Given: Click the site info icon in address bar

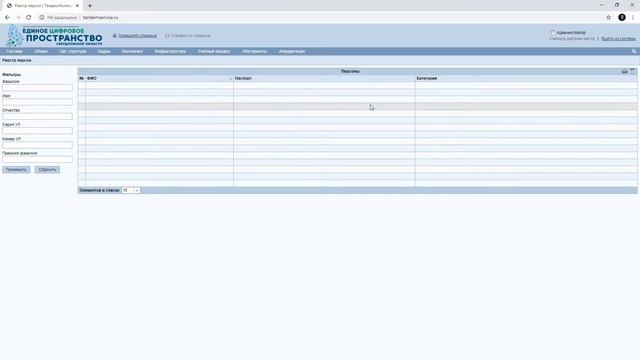Looking at the screenshot, I should (x=42, y=18).
